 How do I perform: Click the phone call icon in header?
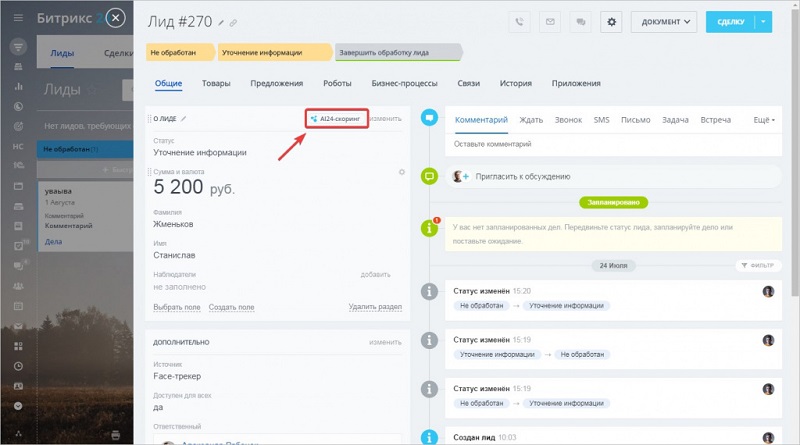coord(519,22)
